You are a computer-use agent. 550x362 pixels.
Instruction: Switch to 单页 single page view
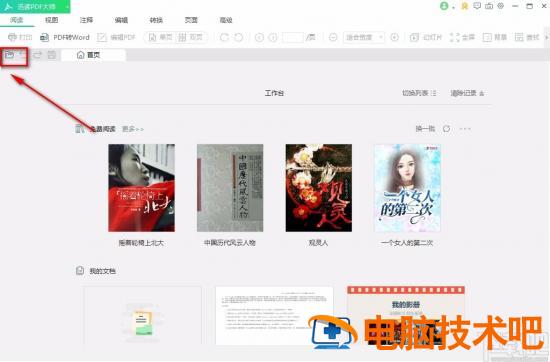[161, 37]
